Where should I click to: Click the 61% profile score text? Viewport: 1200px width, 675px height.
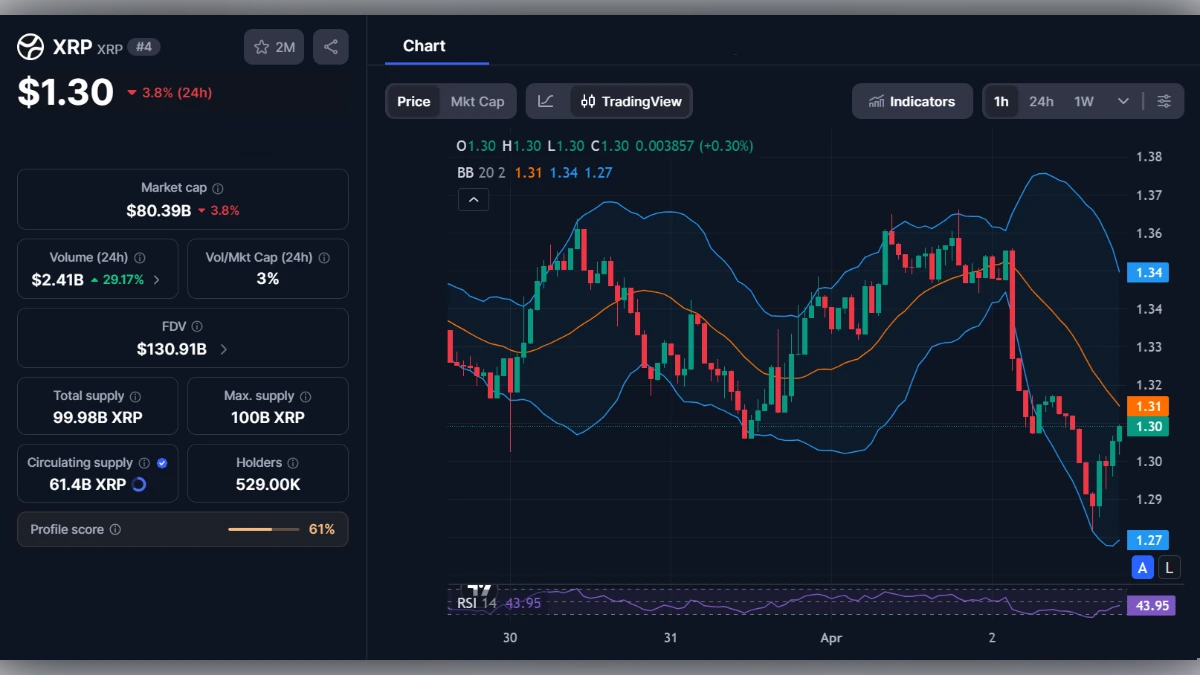322,530
